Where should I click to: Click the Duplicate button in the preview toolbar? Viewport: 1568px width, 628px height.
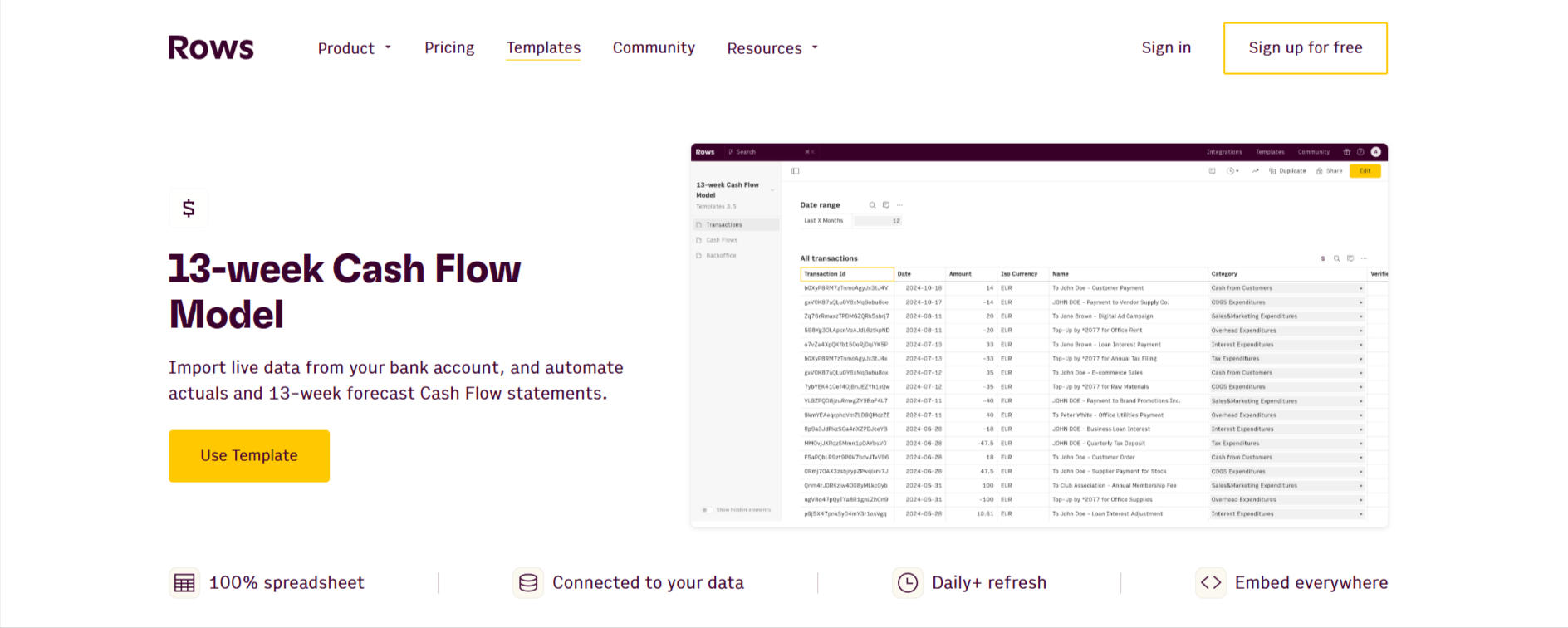[1287, 171]
